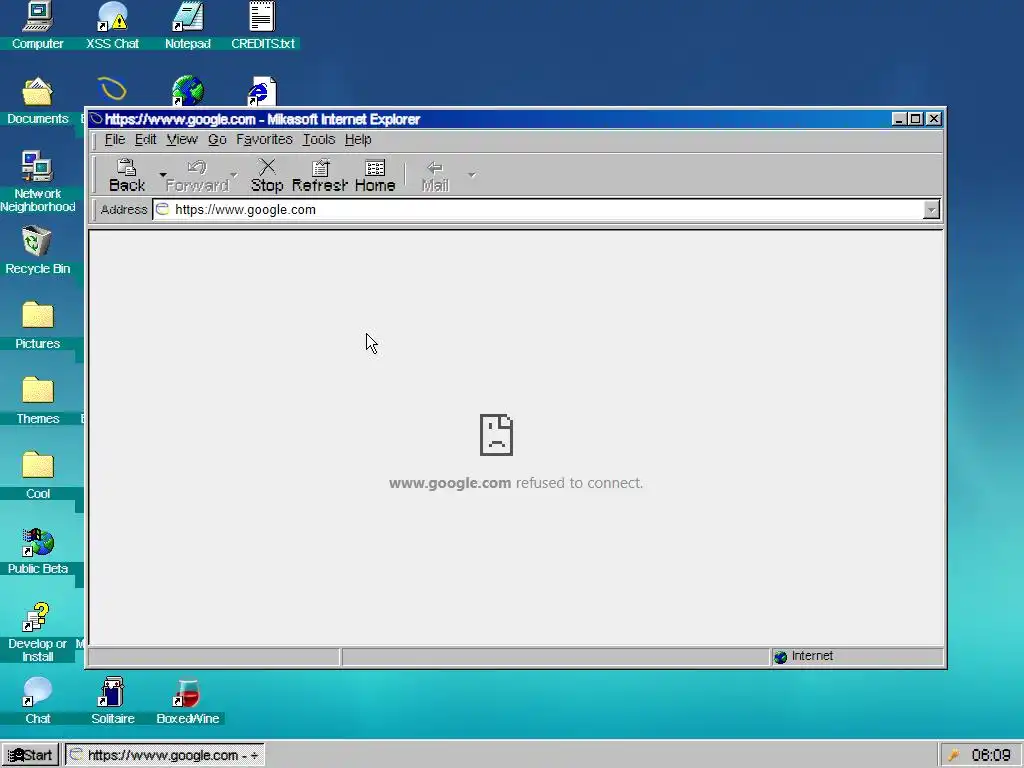Refresh the google.com page
Viewport: 1024px width, 768px height.
pyautogui.click(x=319, y=175)
